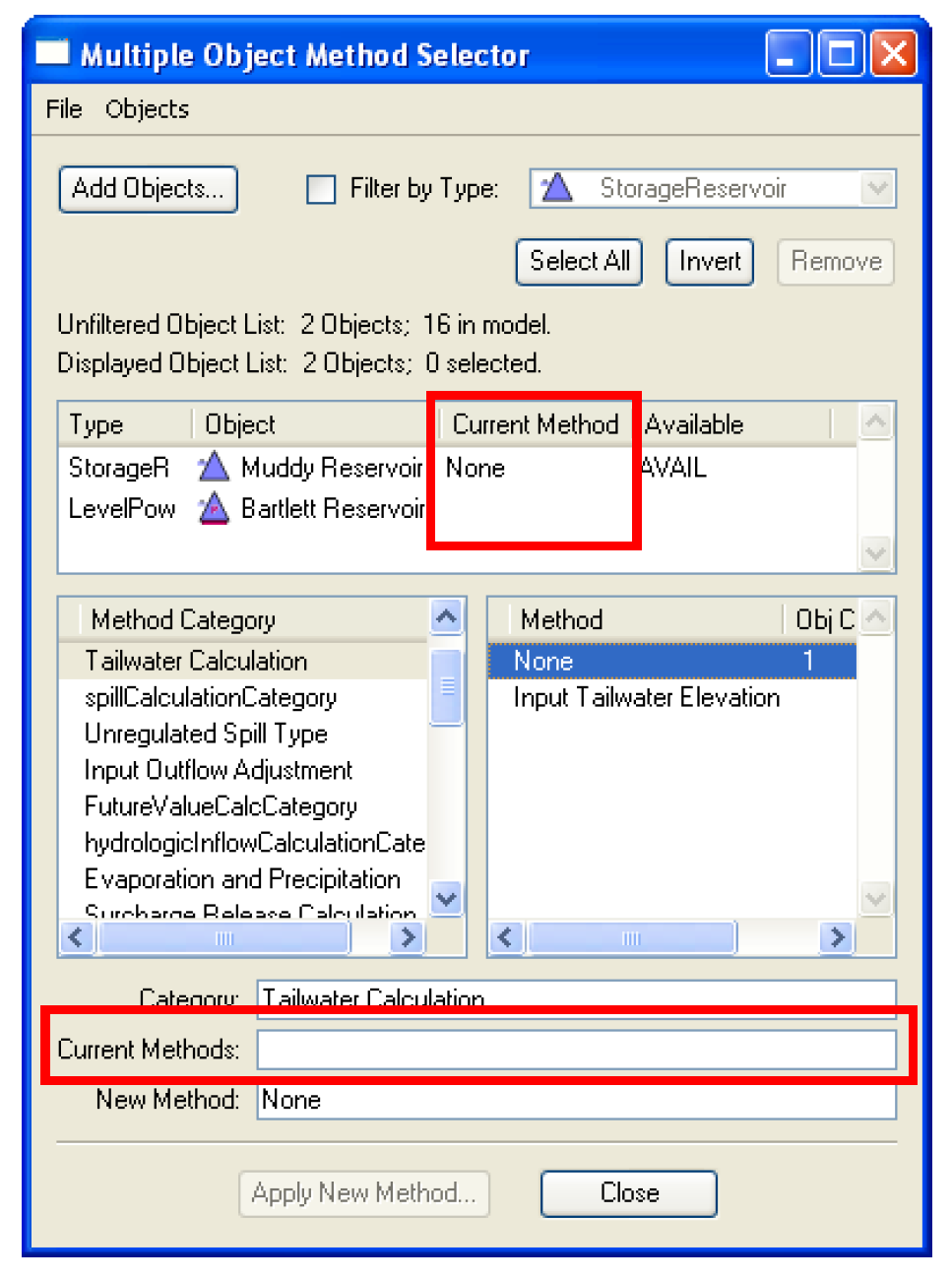Close the dialog with Close button
952x1280 pixels.
coord(628,1193)
